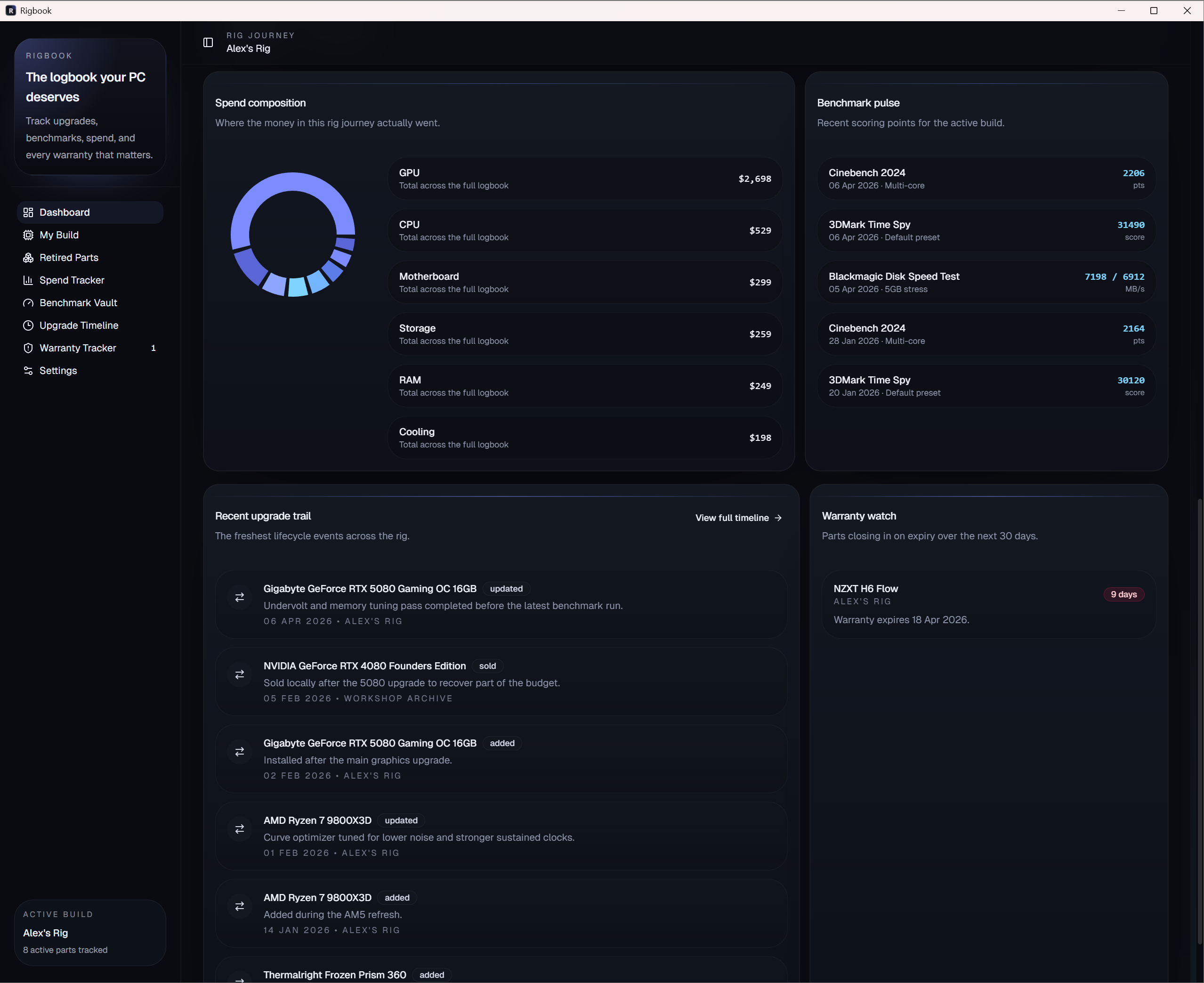Go to Benchmark Vault page
This screenshot has height=983, width=1204.
(x=78, y=303)
